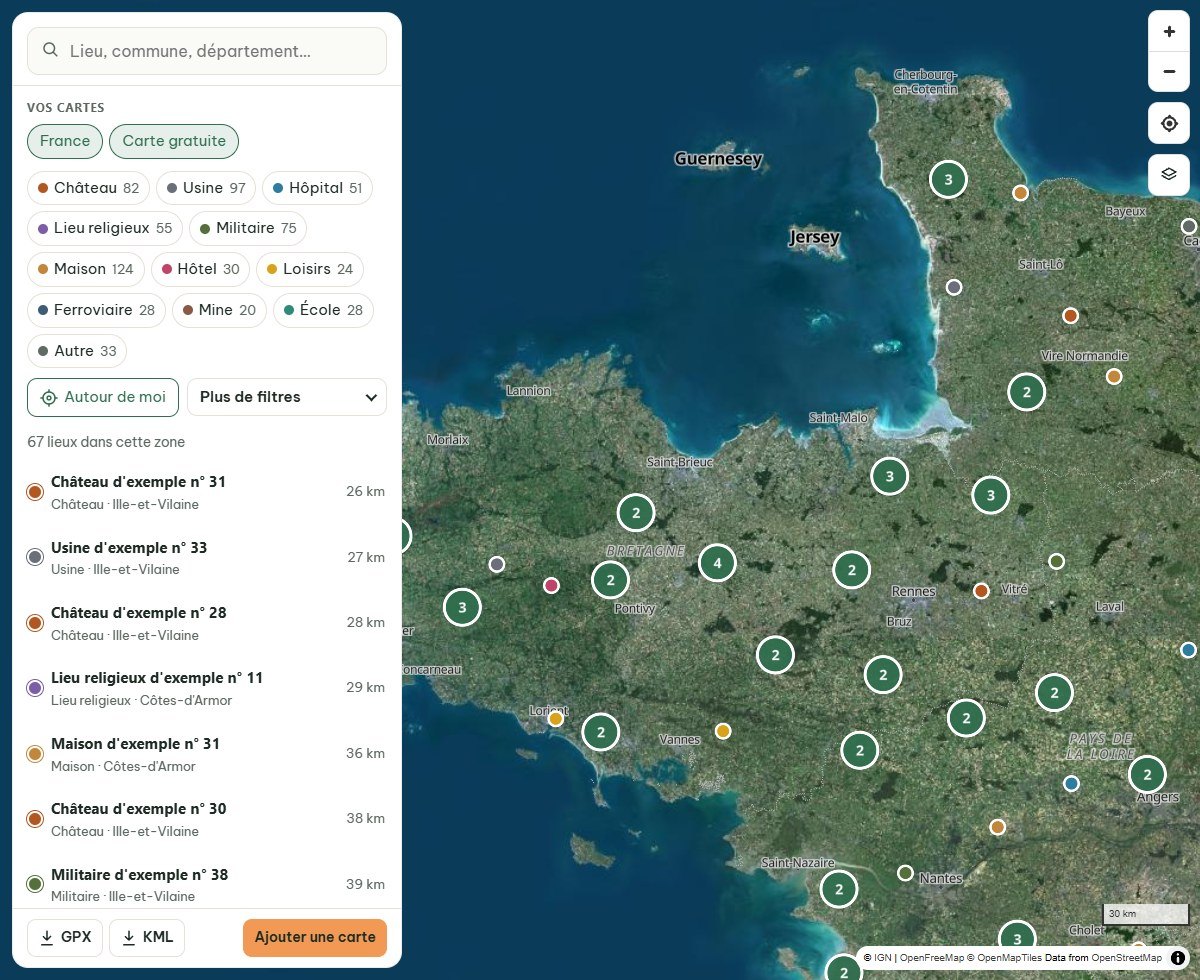1200x980 pixels.
Task: Open the cluster of 2 east of Lorient
Action: point(600,732)
